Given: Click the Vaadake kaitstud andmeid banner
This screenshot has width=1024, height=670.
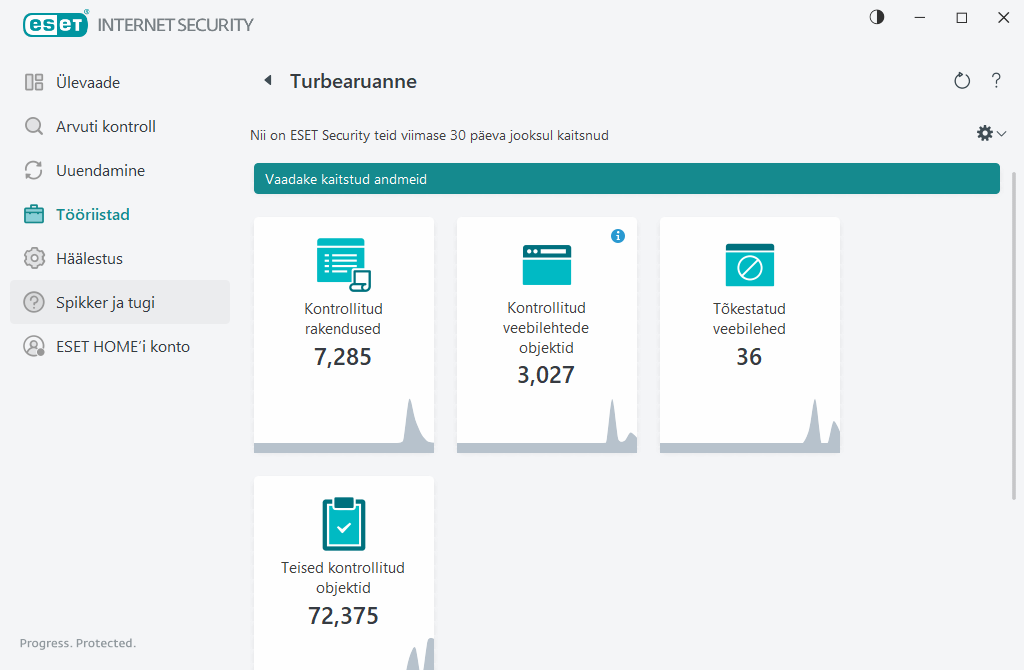Looking at the screenshot, I should (x=626, y=179).
